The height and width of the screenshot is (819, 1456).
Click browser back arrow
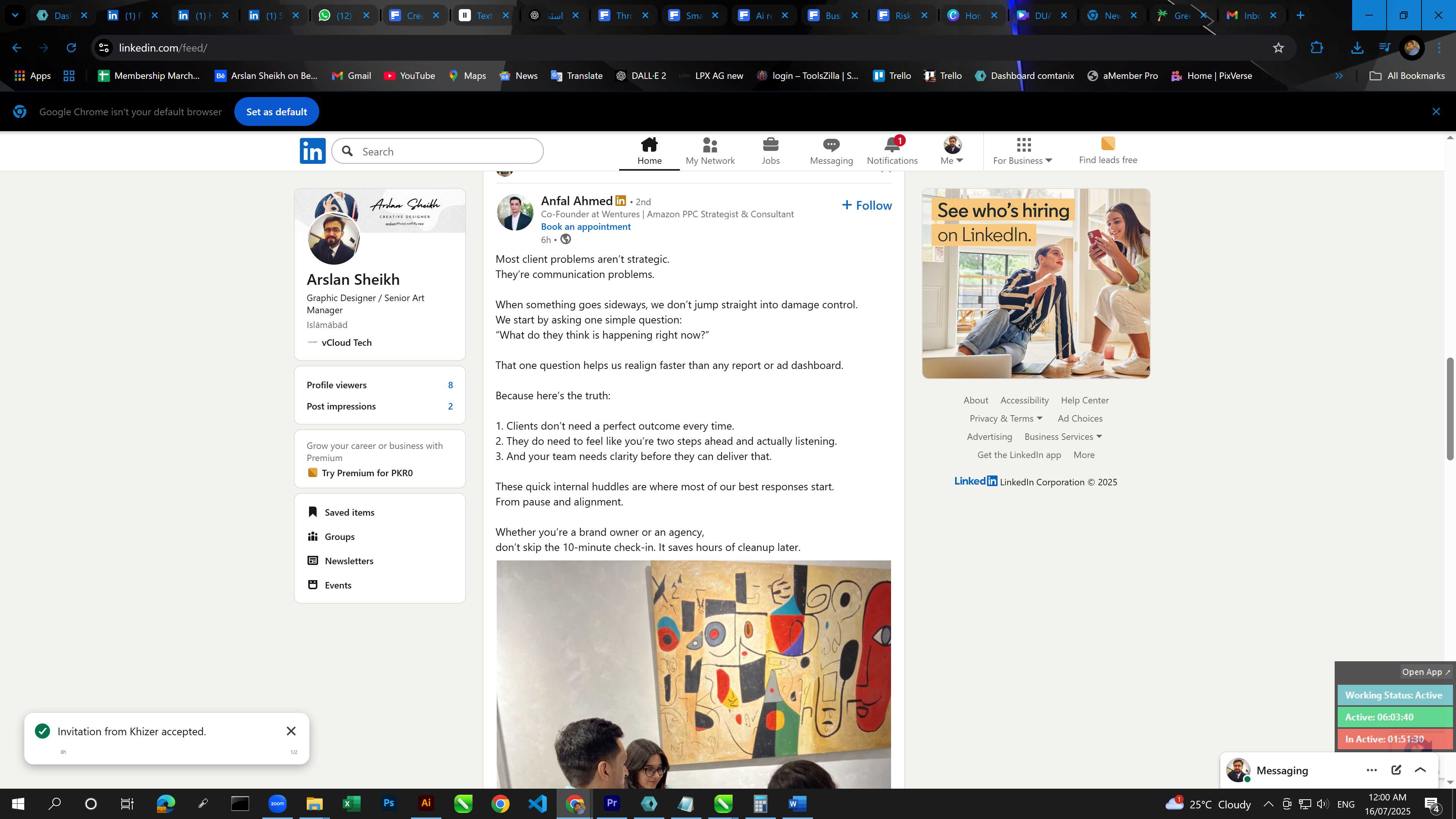16,48
